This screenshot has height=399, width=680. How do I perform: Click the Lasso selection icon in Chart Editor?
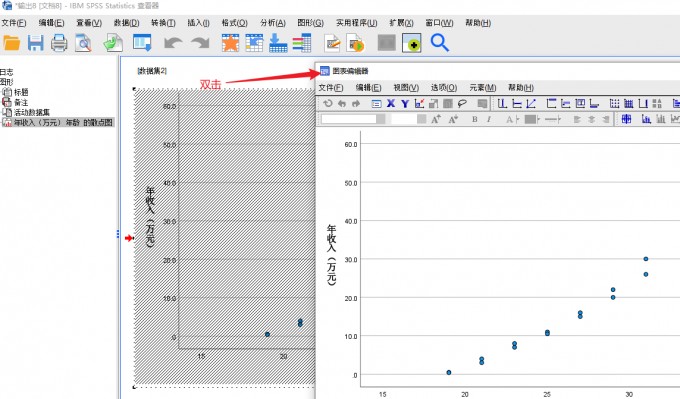[462, 104]
